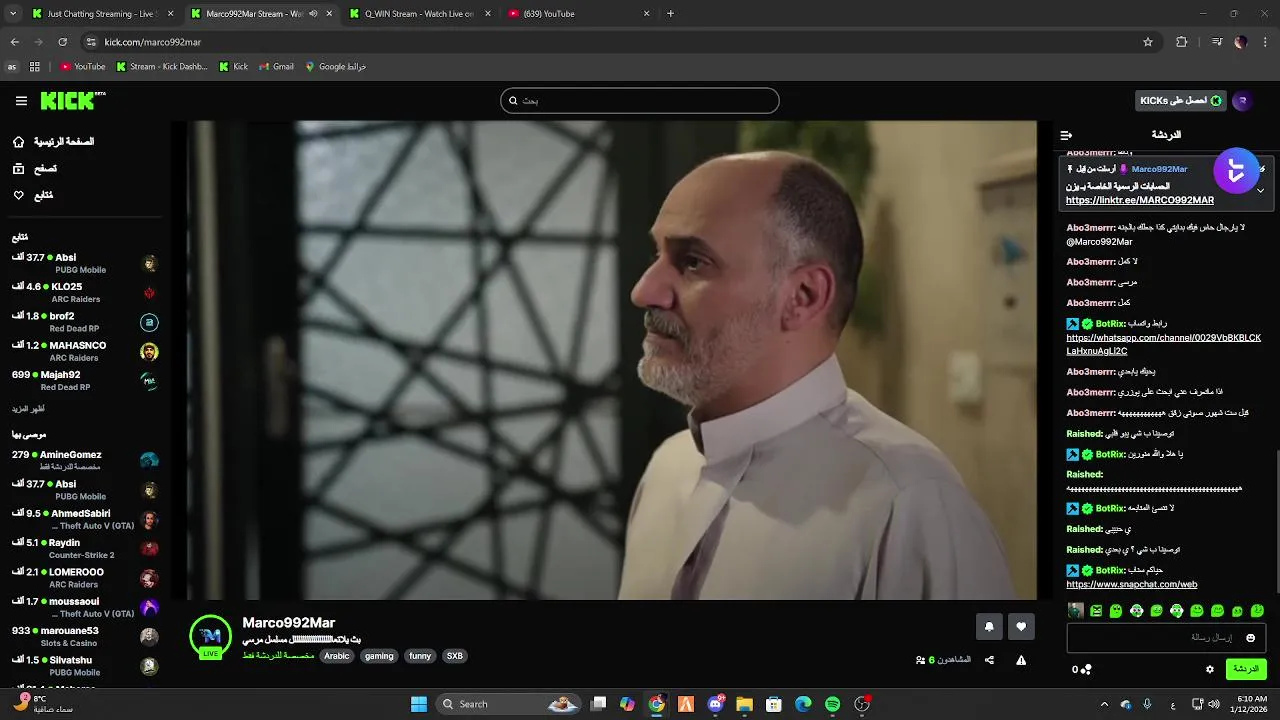1280x720 pixels.
Task: Open Raydin Counter-Strike 2 channel
Action: (85, 548)
